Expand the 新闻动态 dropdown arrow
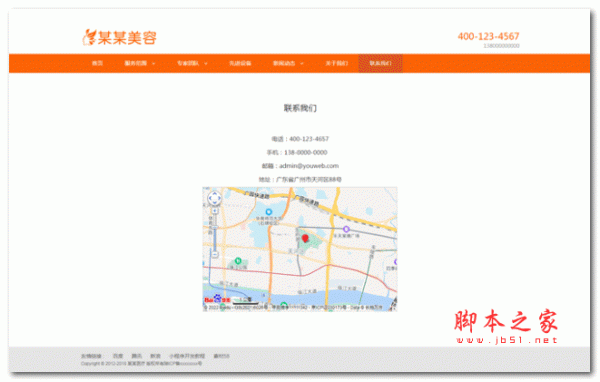The width and height of the screenshot is (600, 382). 302,64
